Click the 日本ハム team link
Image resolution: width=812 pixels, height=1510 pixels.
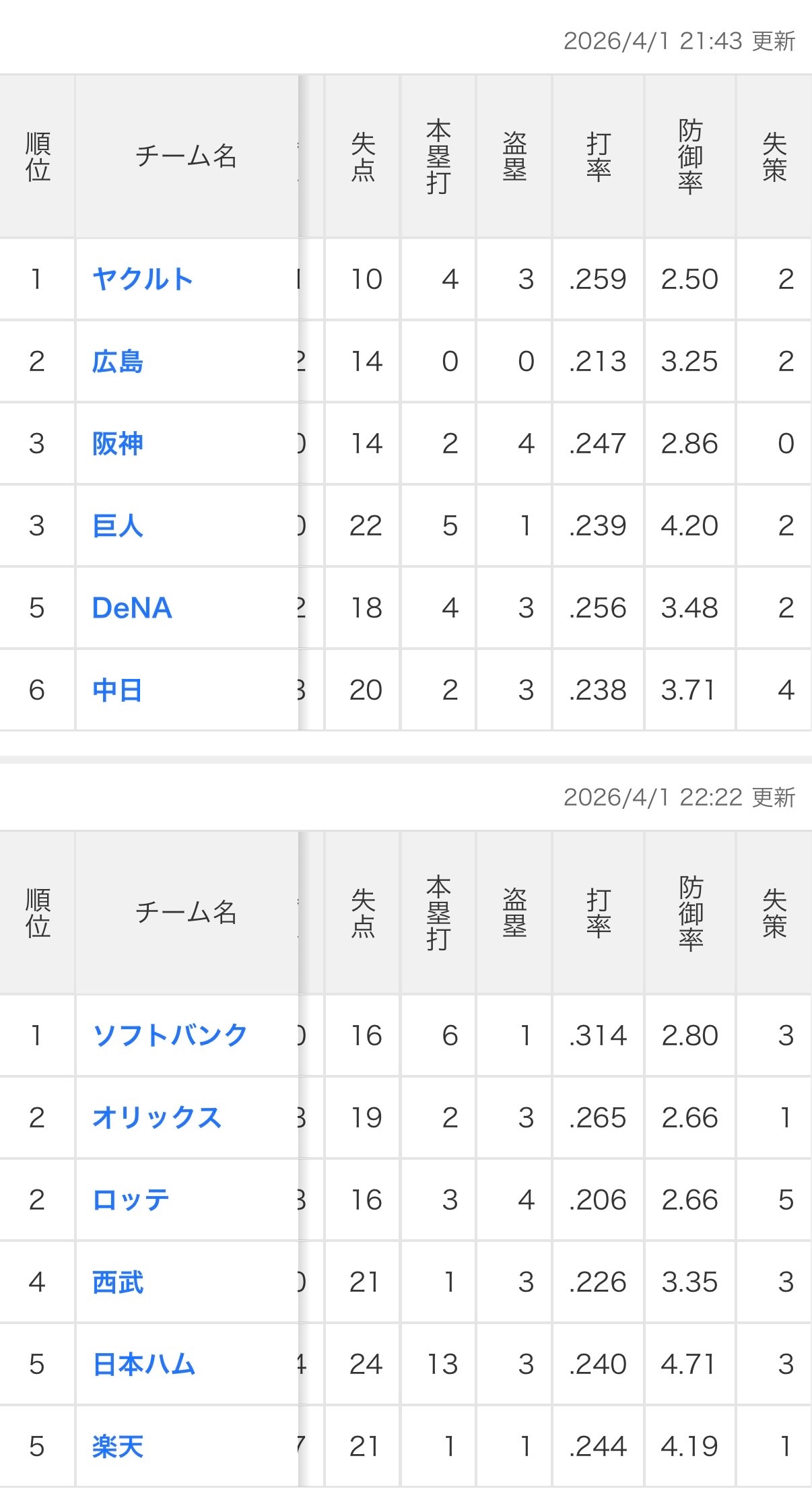point(144,1364)
